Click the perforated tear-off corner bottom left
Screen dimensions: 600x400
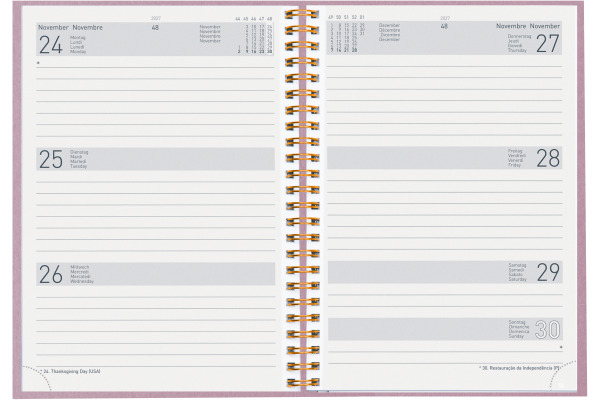37,378
